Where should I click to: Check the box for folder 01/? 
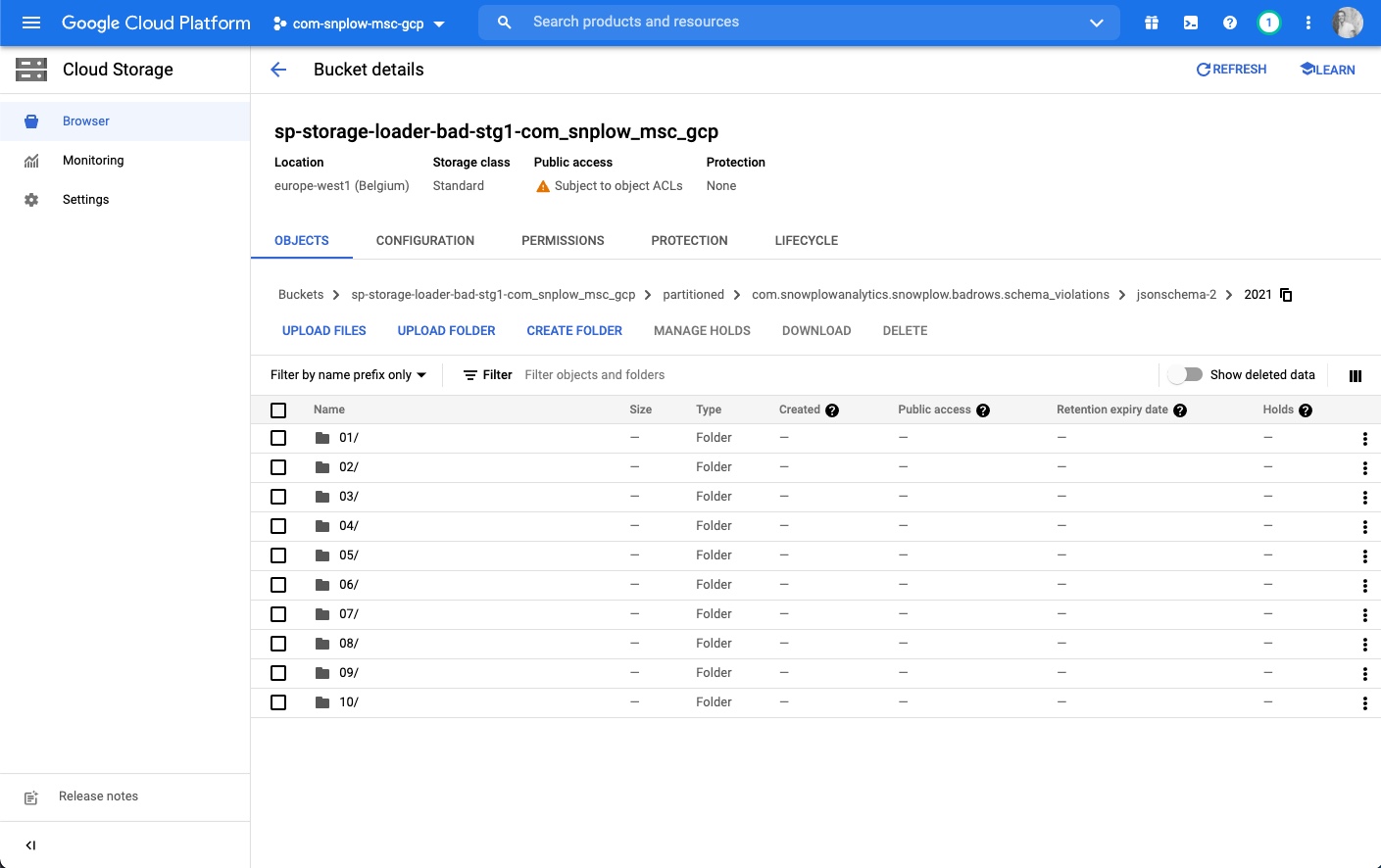(x=278, y=438)
